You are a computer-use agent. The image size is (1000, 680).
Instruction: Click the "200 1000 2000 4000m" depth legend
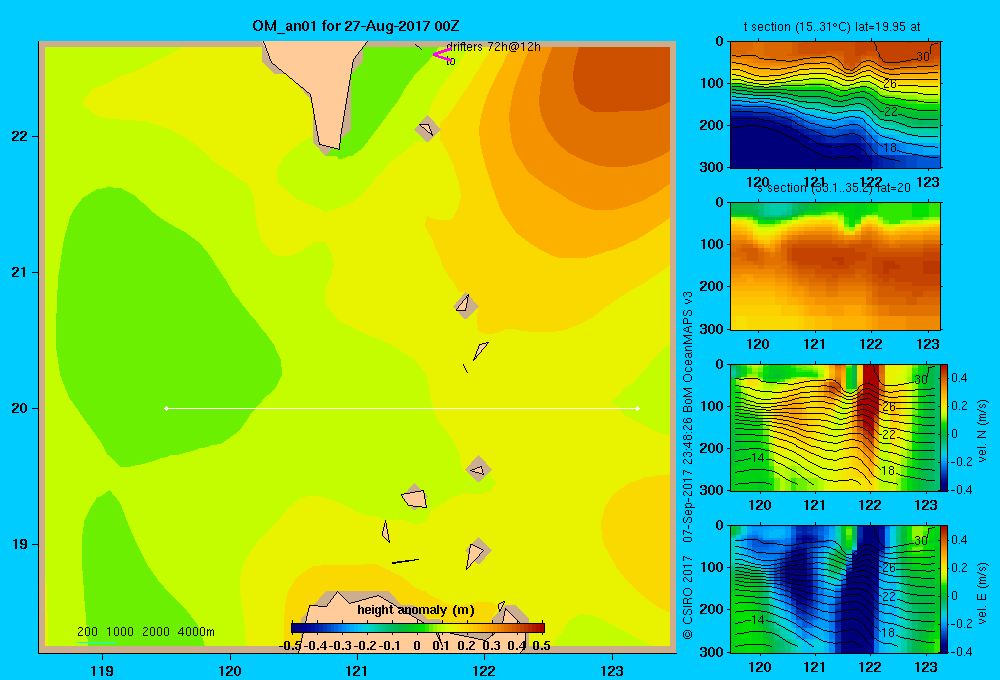[145, 632]
